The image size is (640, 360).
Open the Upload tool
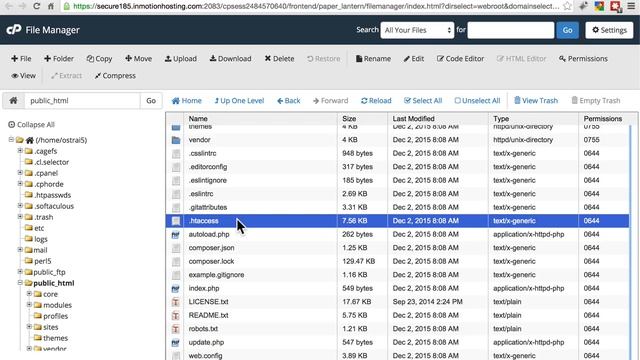tap(180, 59)
